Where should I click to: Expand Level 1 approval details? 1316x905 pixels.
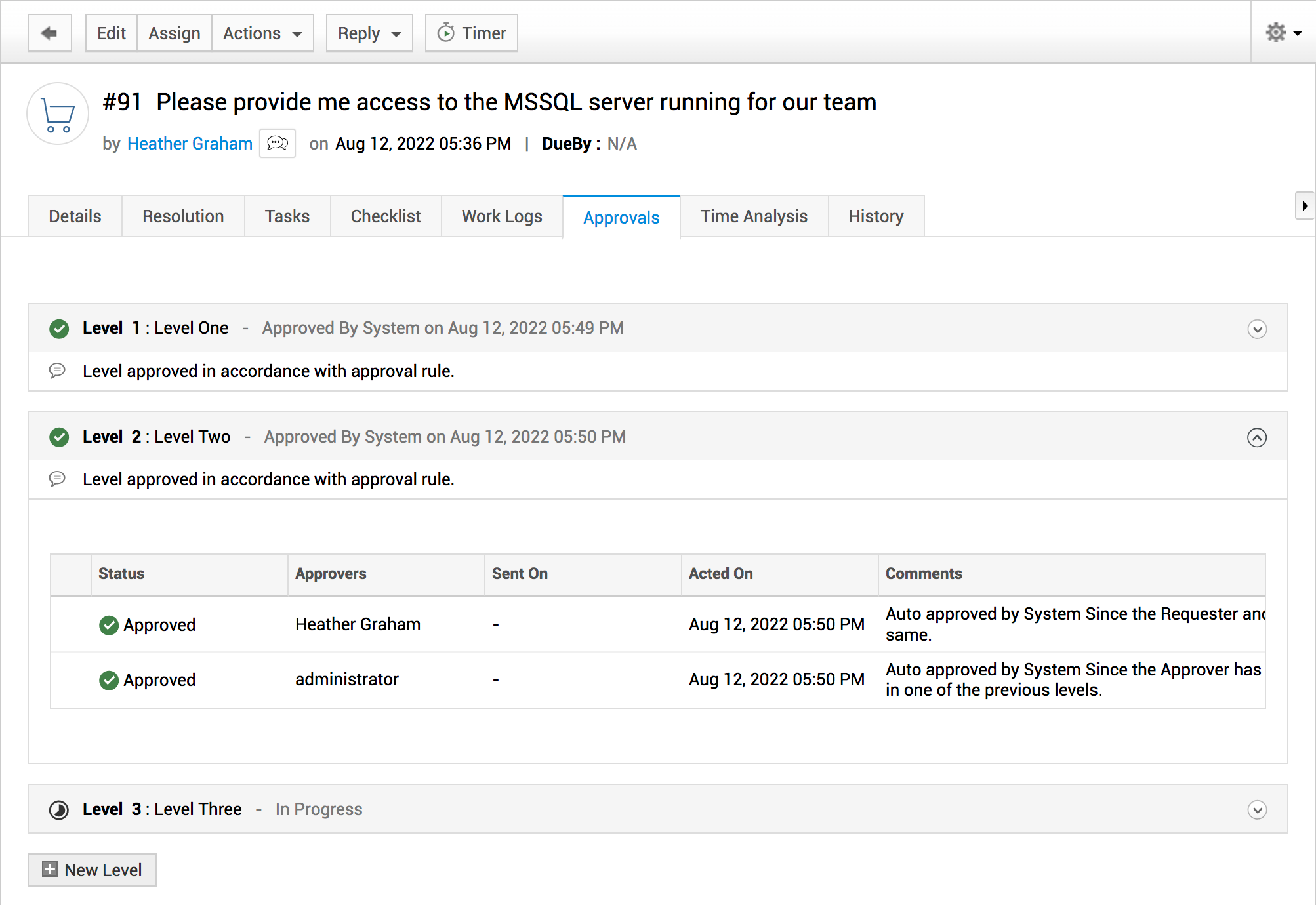1256,329
